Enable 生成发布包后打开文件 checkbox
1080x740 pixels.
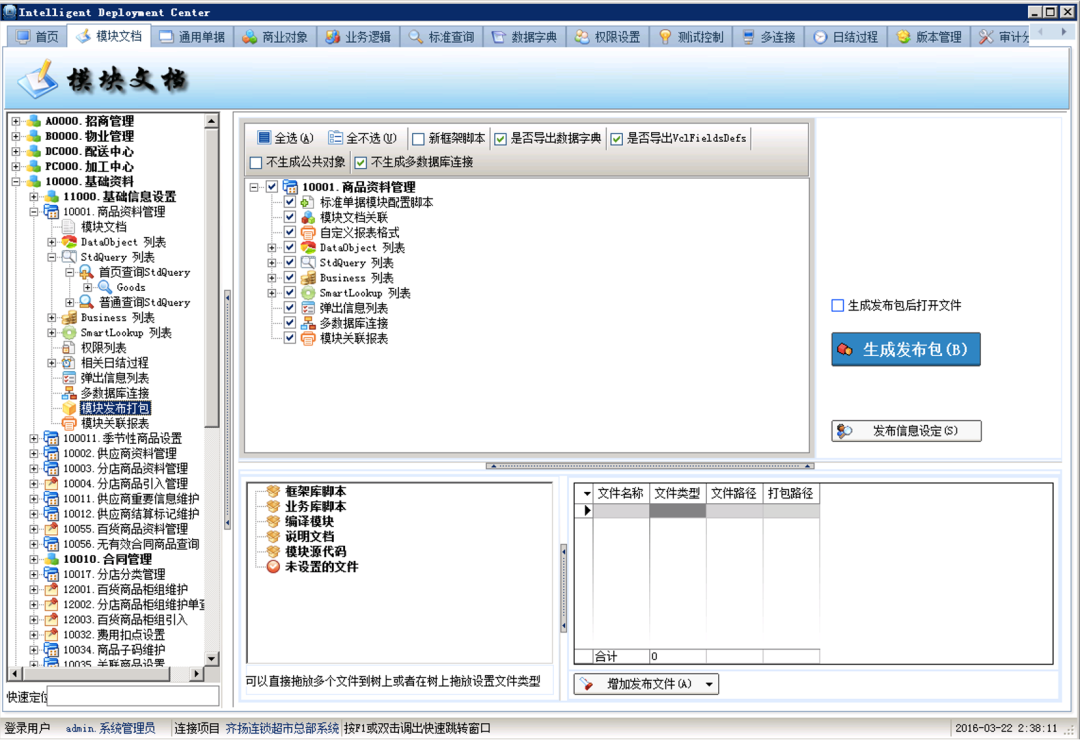[838, 305]
